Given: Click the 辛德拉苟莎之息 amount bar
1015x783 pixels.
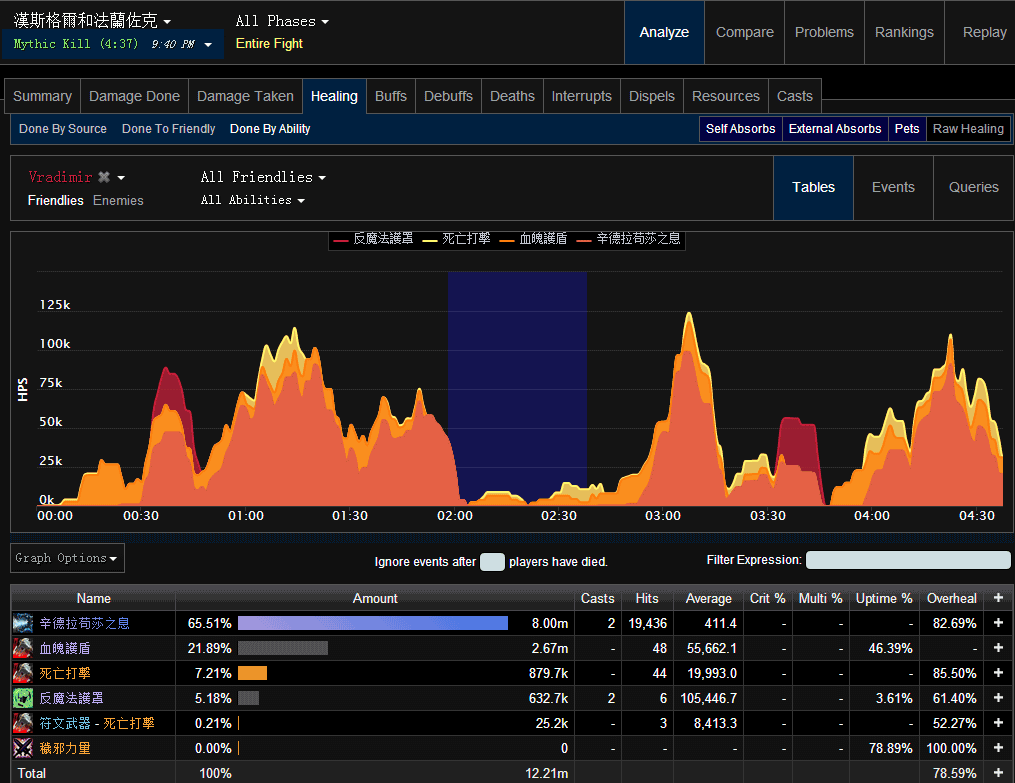Looking at the screenshot, I should 373,623.
